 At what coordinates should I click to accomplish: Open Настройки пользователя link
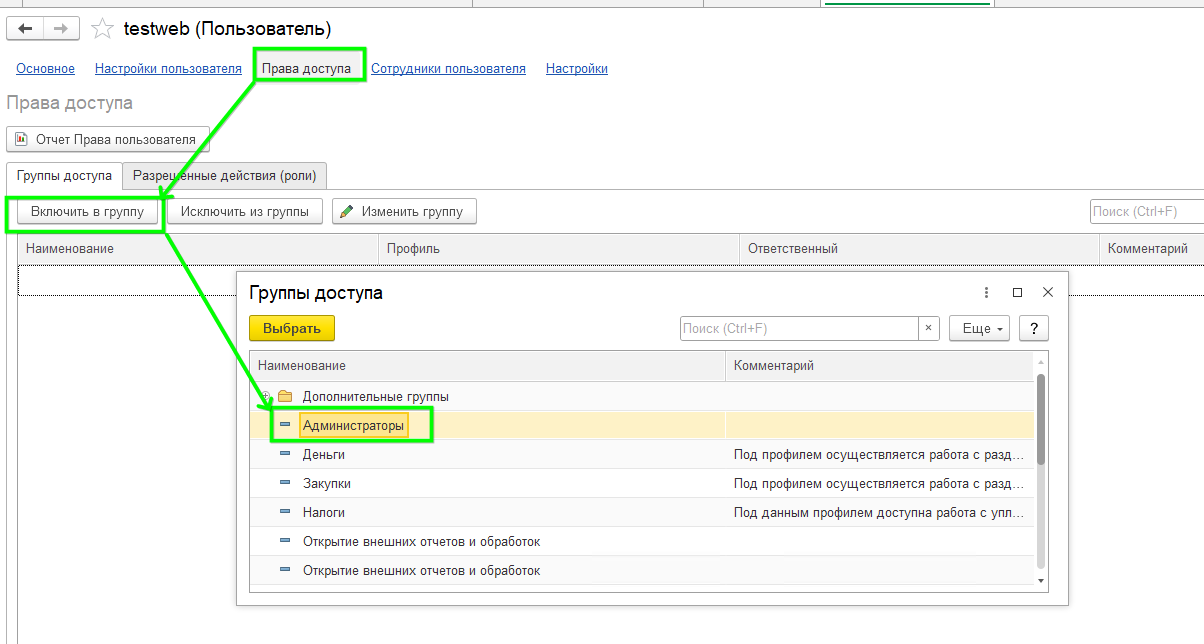[168, 69]
